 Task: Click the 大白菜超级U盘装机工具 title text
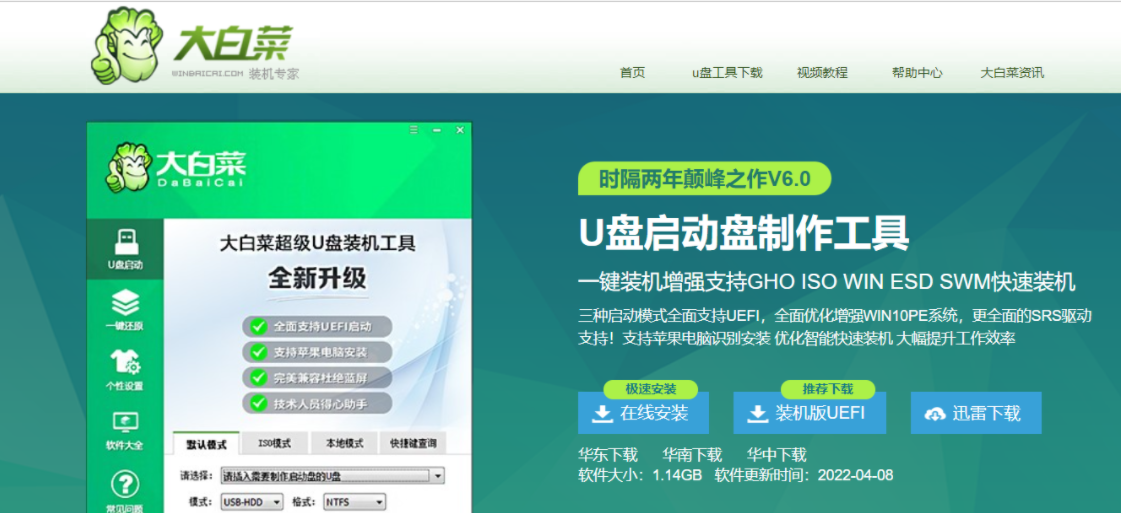click(317, 243)
